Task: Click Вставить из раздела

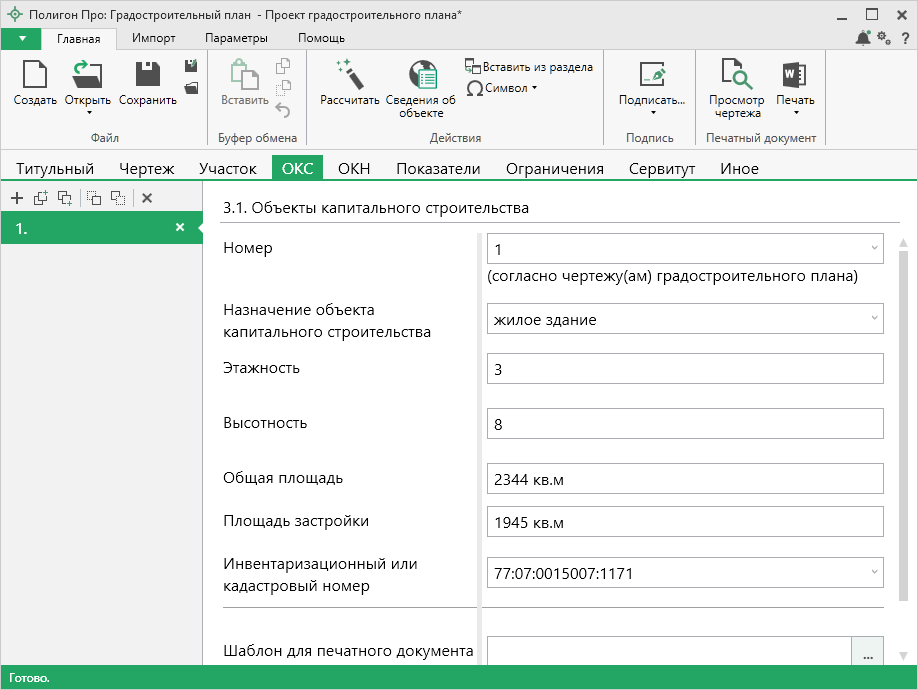Action: click(529, 67)
